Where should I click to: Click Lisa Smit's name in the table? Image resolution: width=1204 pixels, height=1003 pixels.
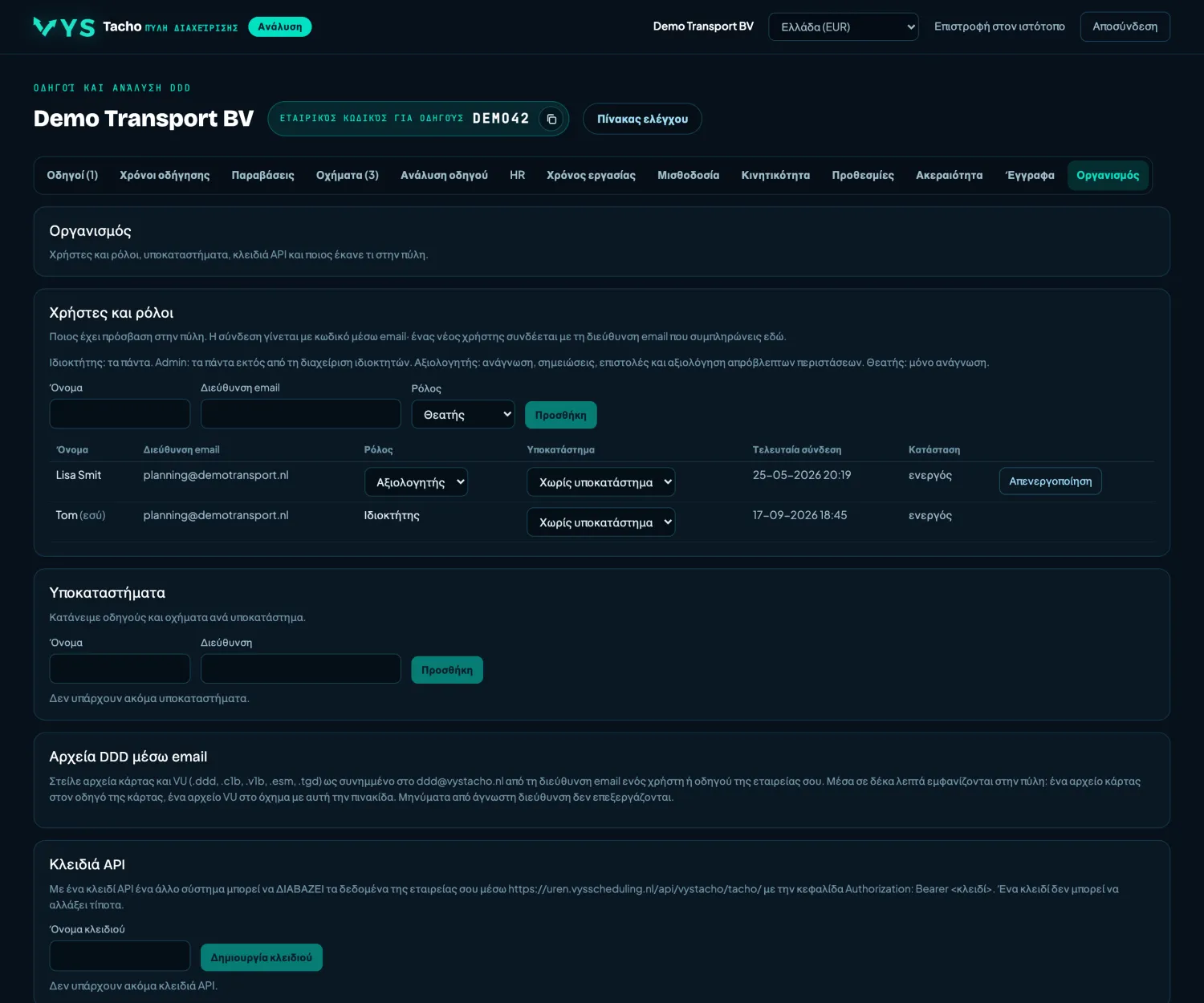click(x=79, y=475)
